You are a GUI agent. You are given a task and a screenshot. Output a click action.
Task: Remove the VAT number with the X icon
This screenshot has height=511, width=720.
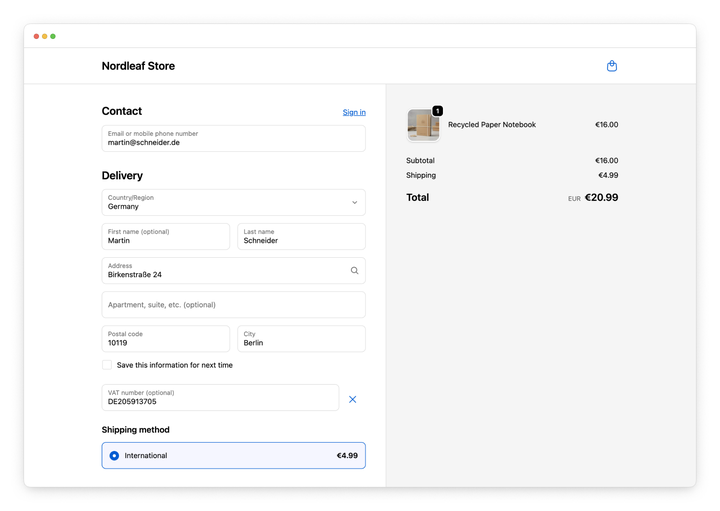point(353,399)
